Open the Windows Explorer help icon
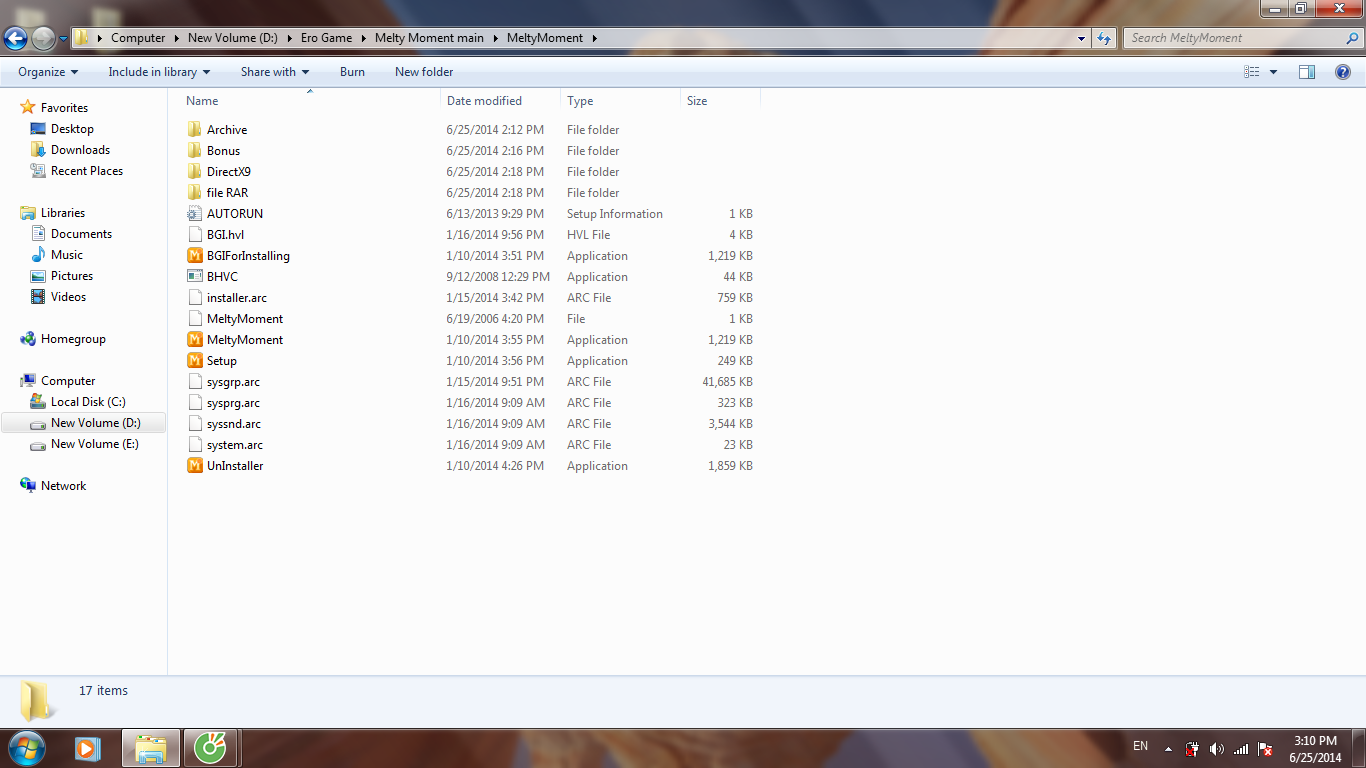Image resolution: width=1366 pixels, height=768 pixels. coord(1343,72)
